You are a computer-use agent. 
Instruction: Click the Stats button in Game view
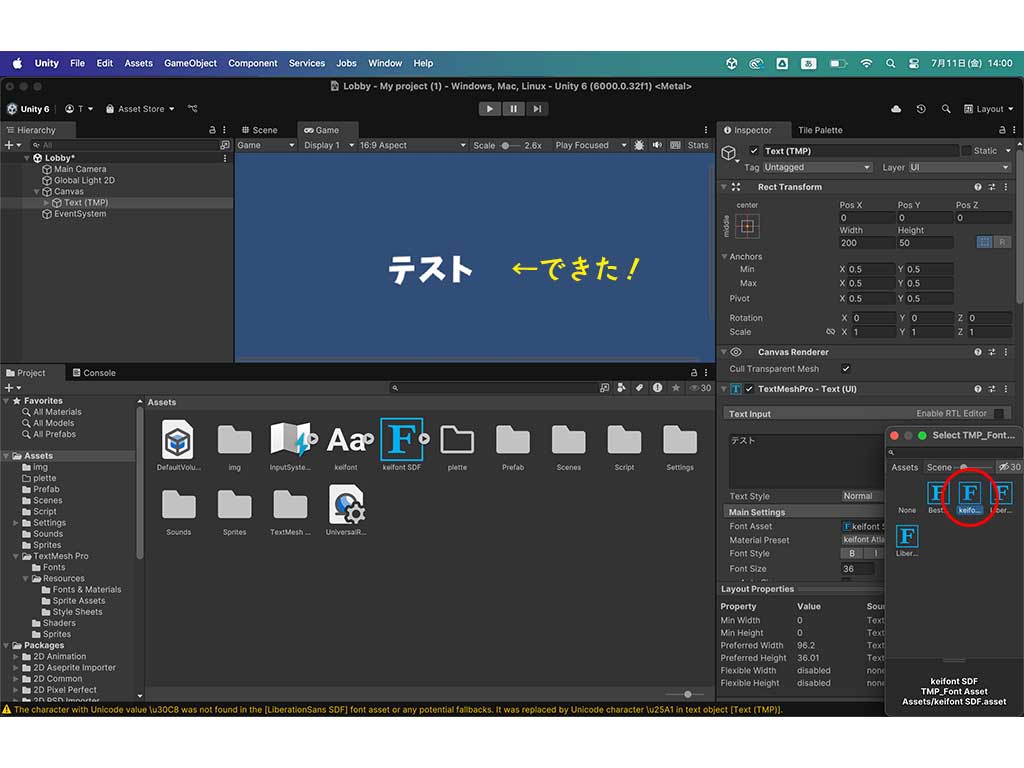(698, 145)
